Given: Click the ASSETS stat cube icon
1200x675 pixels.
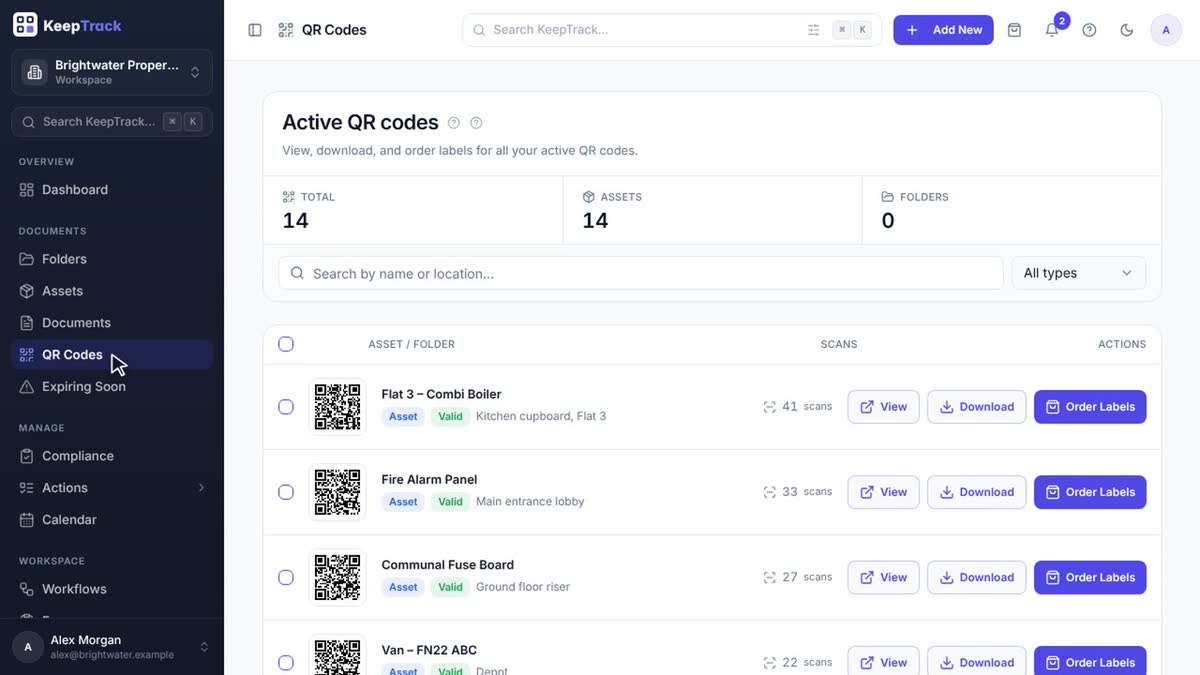Looking at the screenshot, I should [x=589, y=197].
